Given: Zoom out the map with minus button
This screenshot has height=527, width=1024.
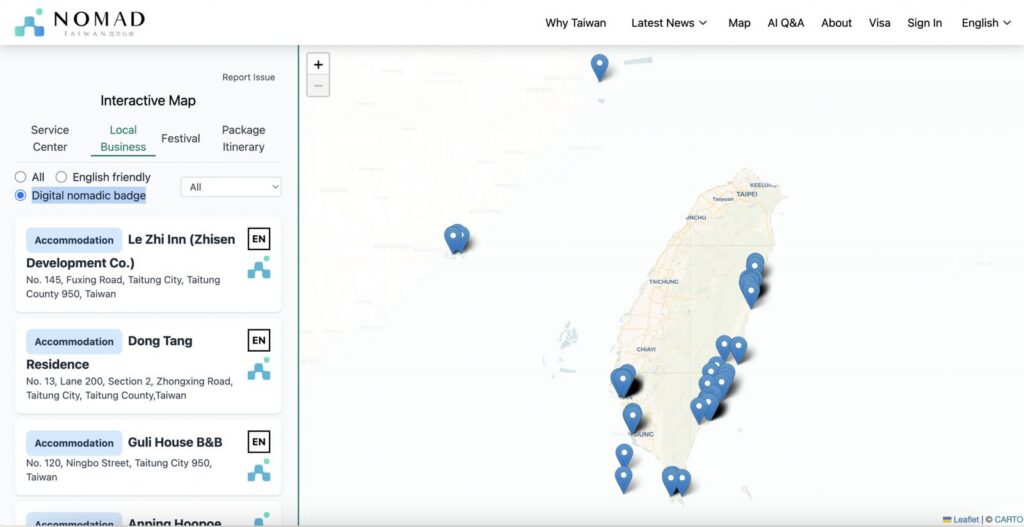Looking at the screenshot, I should click(x=318, y=86).
